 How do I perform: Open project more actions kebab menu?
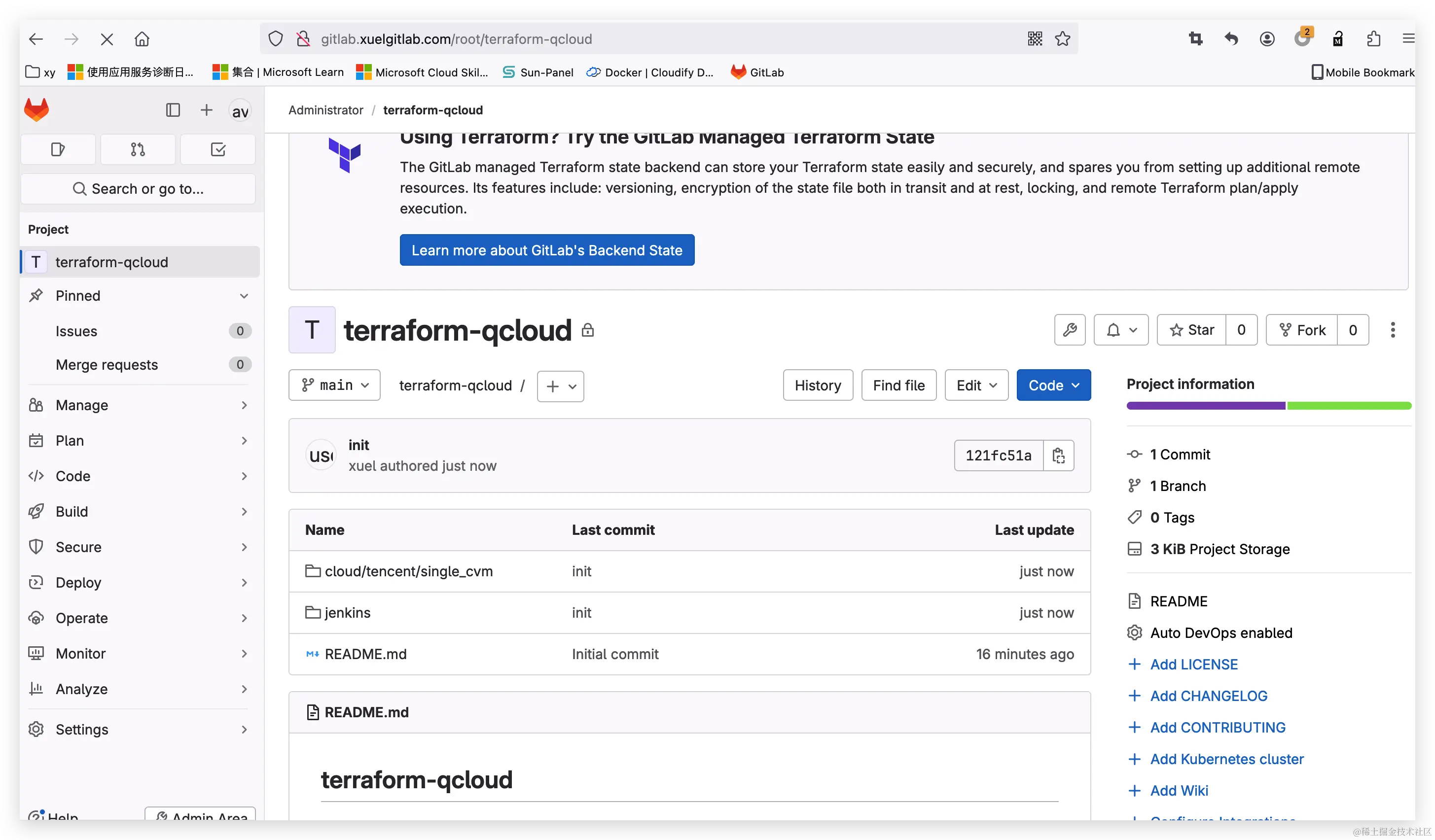[1392, 330]
